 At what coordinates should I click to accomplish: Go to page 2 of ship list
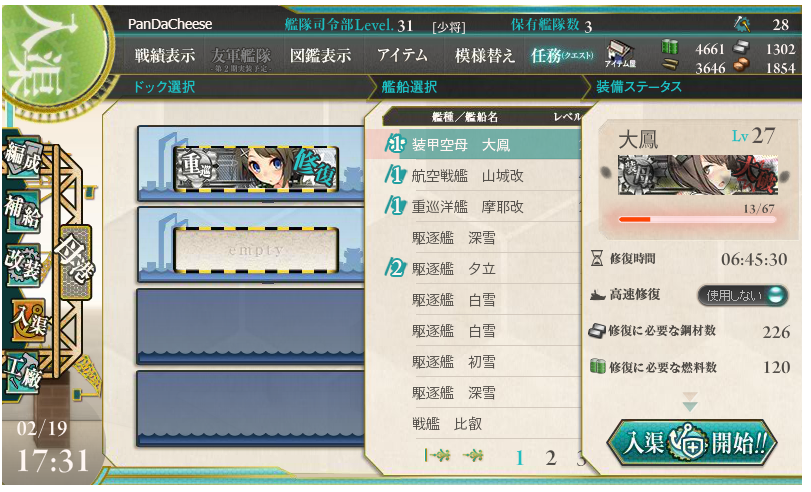coord(551,458)
